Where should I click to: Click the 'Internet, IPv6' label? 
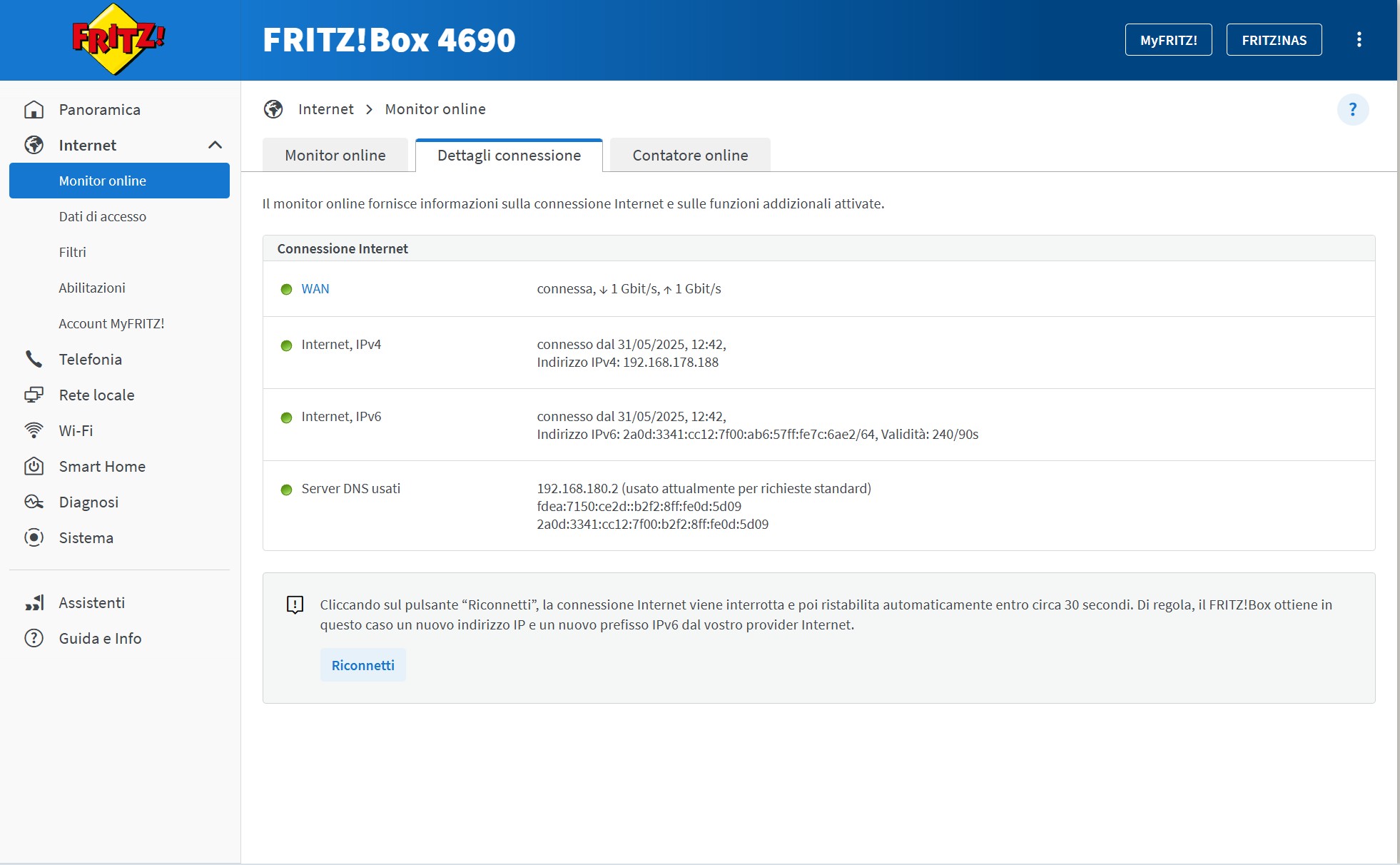pos(341,416)
